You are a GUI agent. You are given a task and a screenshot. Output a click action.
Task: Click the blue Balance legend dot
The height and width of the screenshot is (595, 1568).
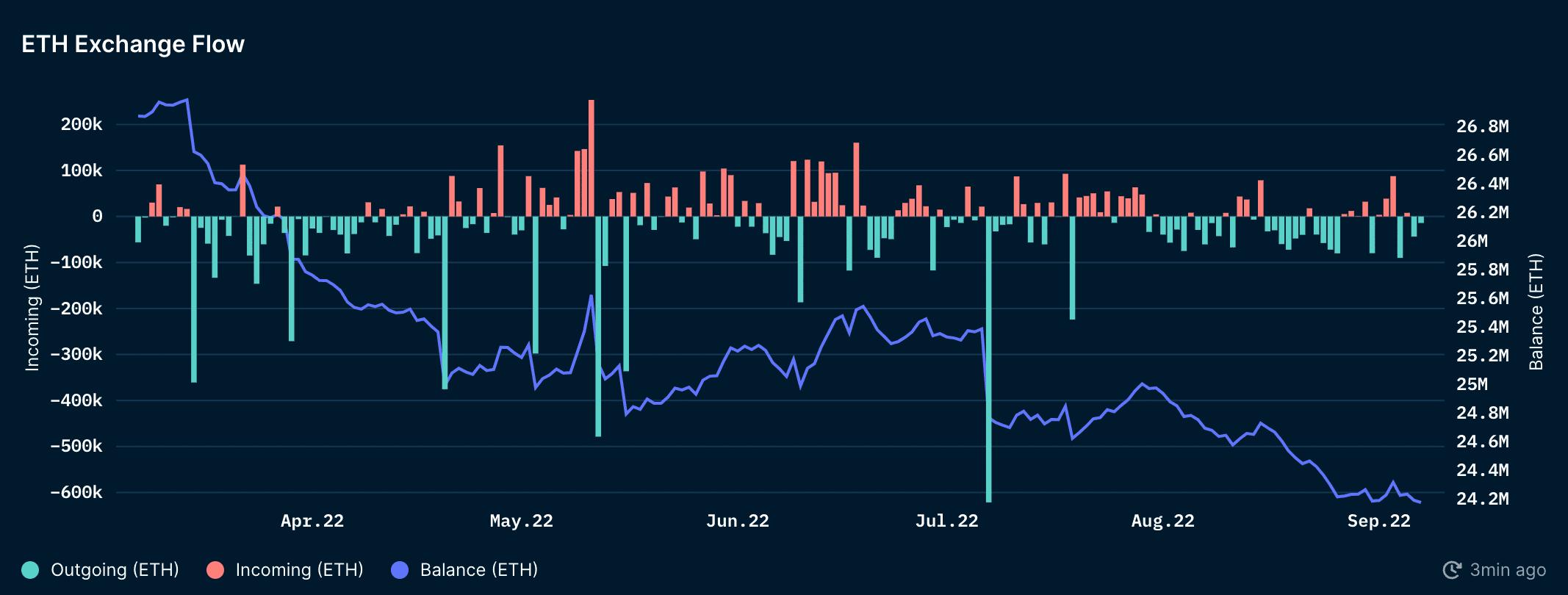click(400, 570)
